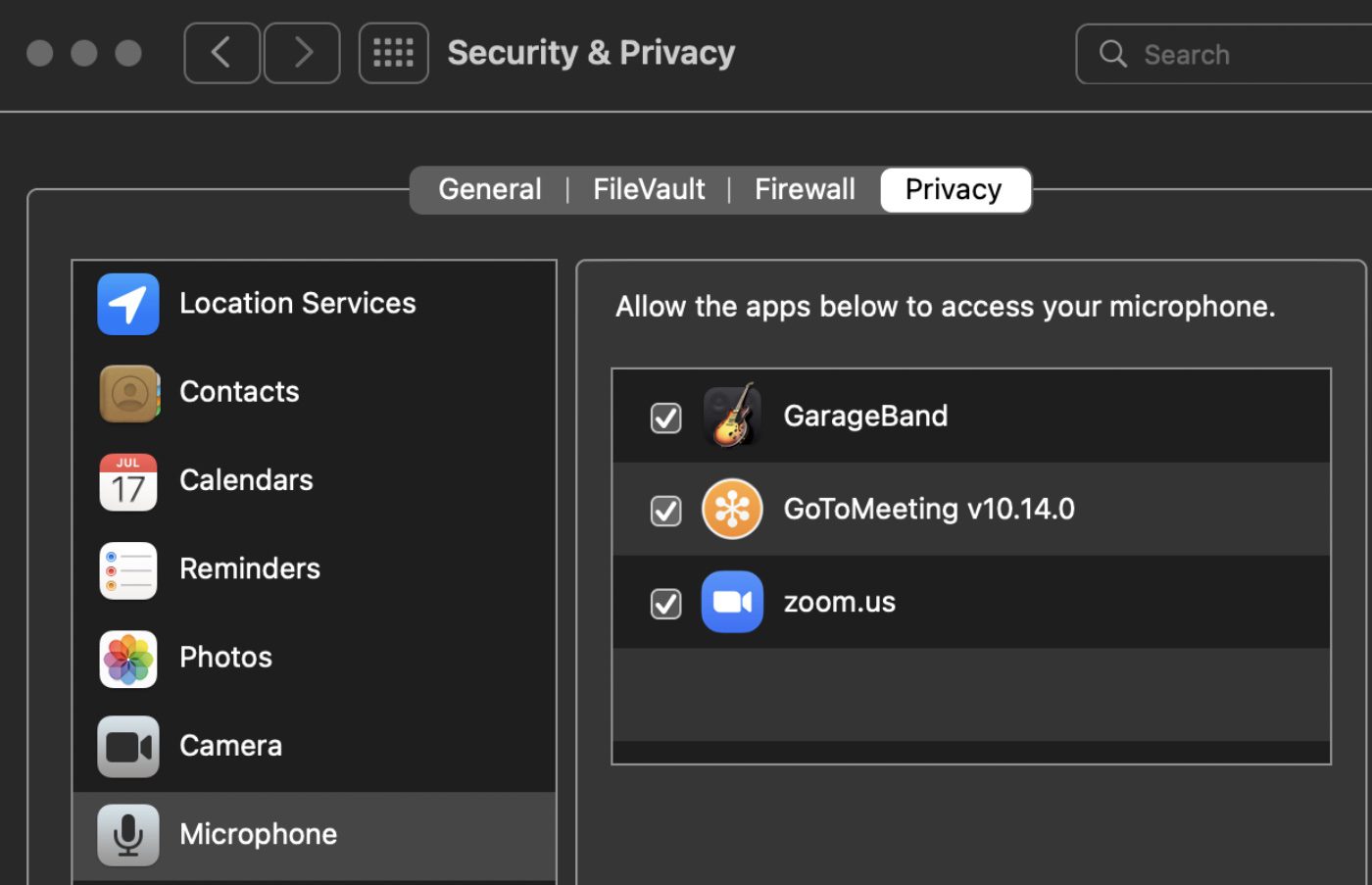
Task: Click the Location Services arrow icon
Action: click(128, 304)
